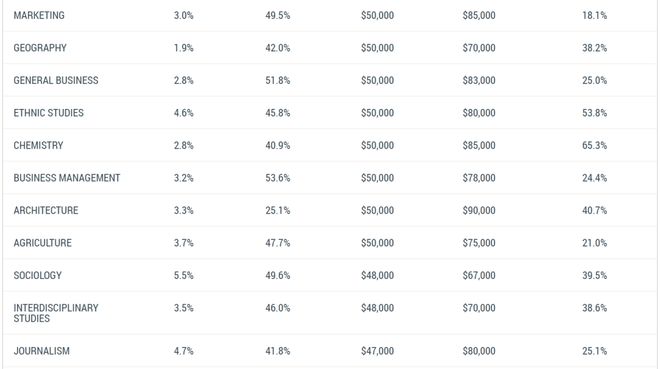
Task: Click Journalism's $47,000 salary cell
Action: (378, 351)
